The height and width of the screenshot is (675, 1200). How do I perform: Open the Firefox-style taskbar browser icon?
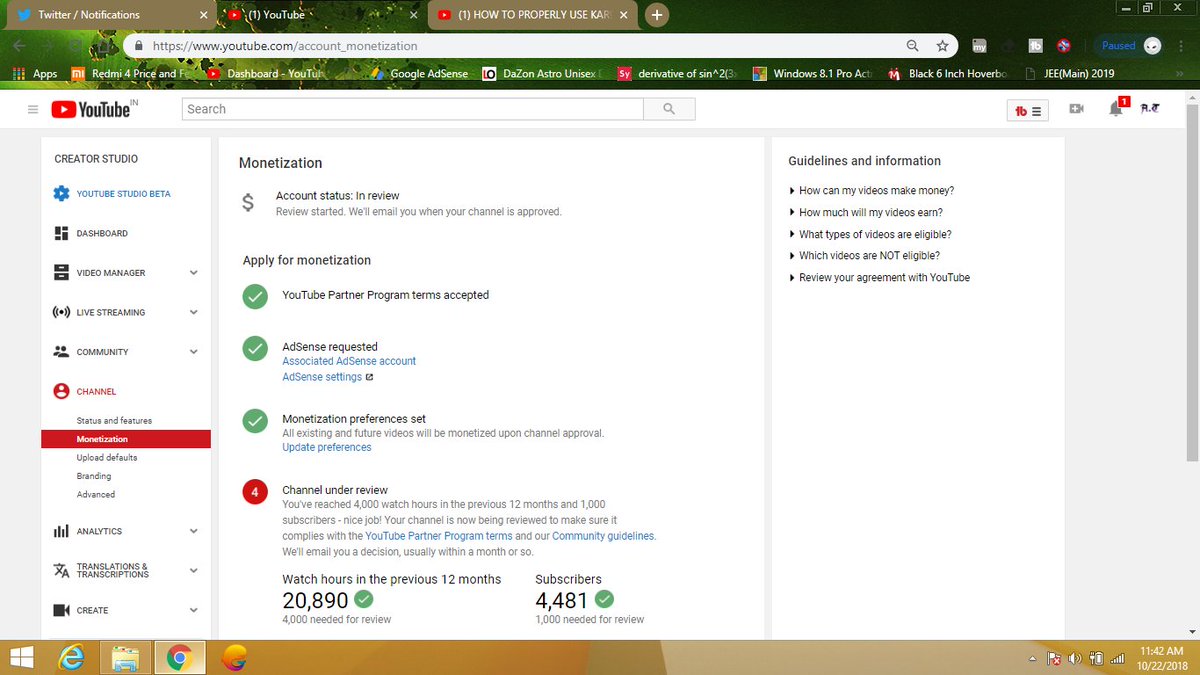coord(233,657)
